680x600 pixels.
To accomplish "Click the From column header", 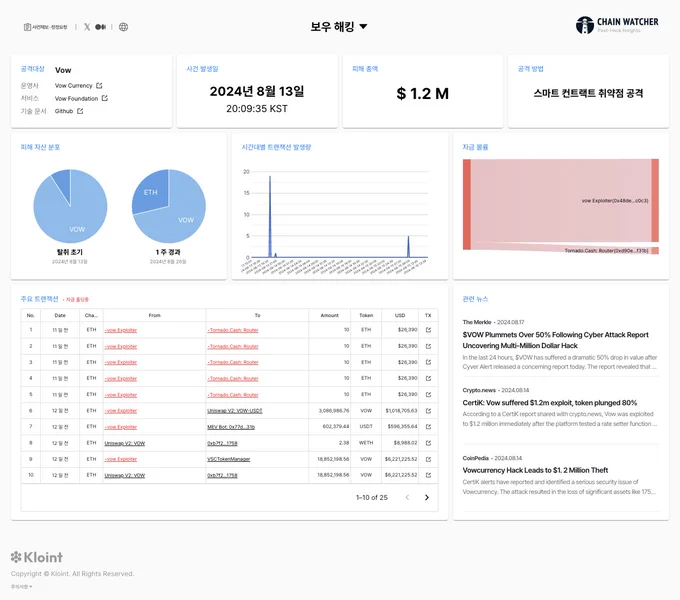I will [154, 315].
